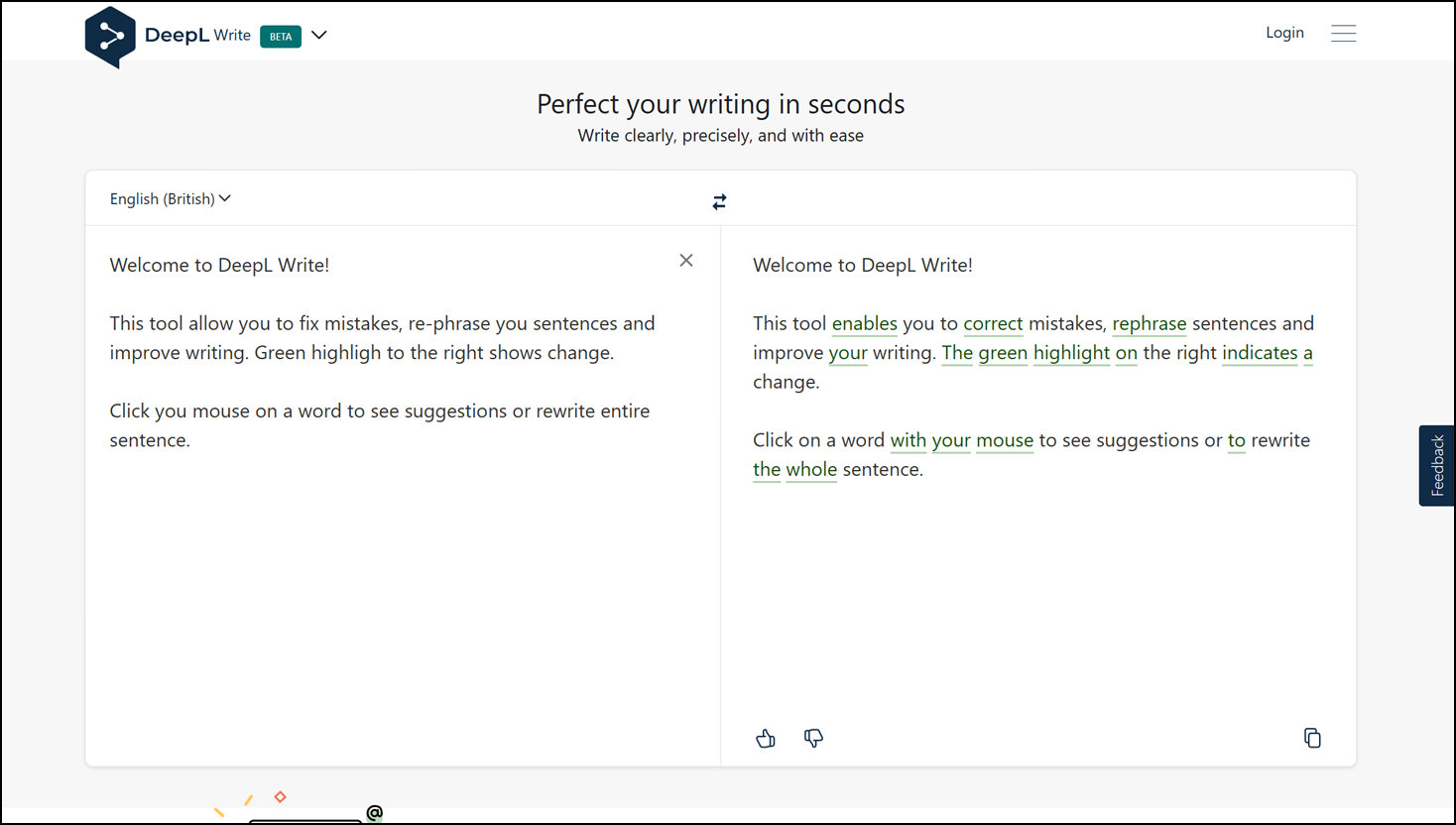This screenshot has height=825, width=1456.
Task: Click the highlighted word "whole"
Action: click(811, 469)
